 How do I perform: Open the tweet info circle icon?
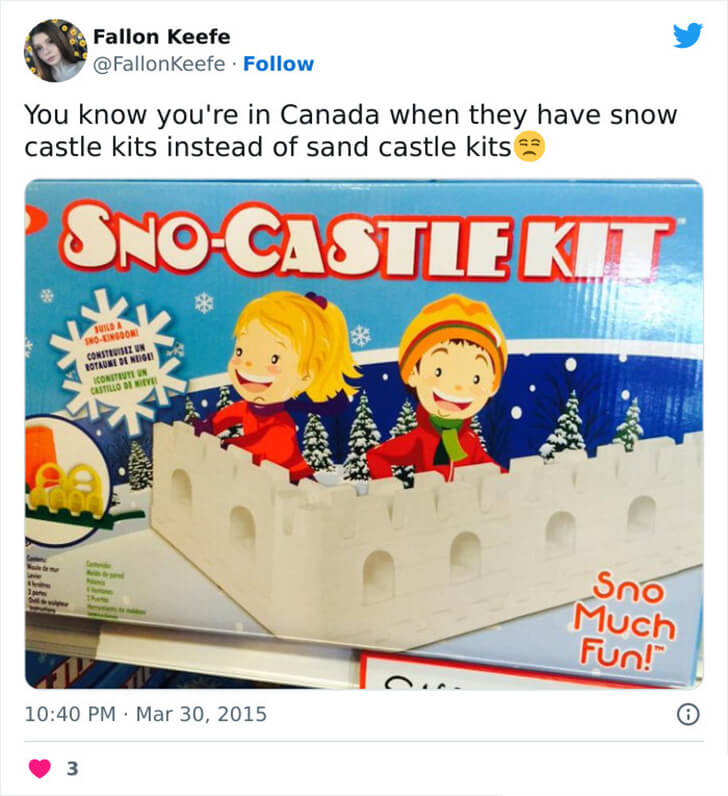point(688,714)
